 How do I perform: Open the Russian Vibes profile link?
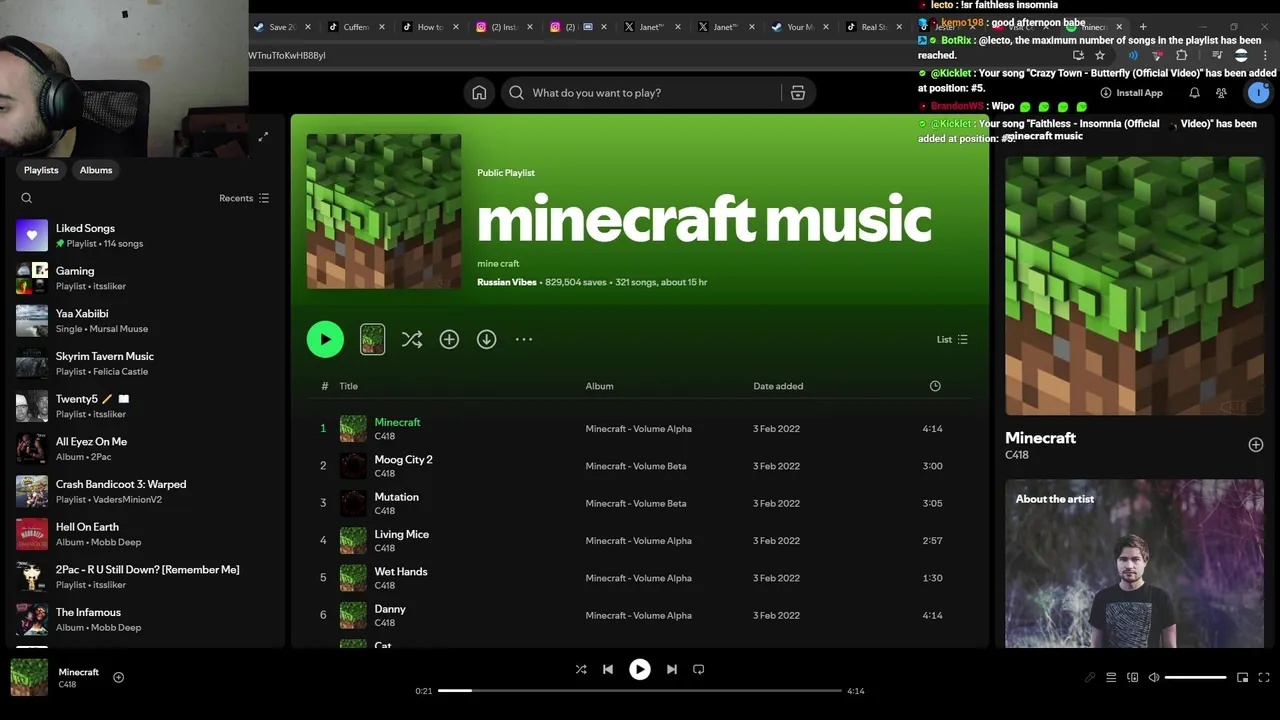click(x=507, y=282)
